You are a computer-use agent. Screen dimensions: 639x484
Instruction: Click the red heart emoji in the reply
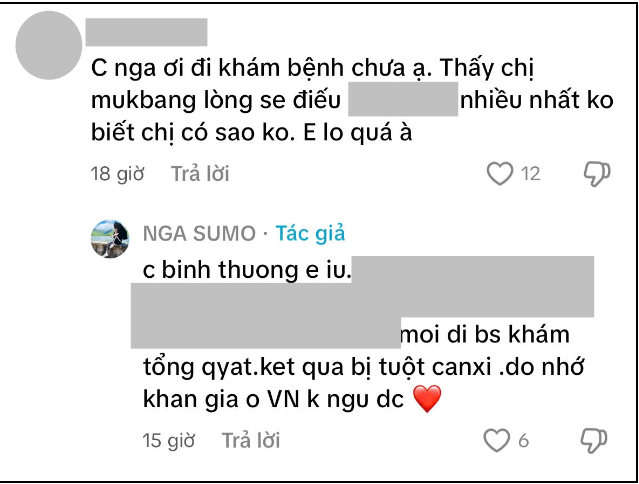coord(427,399)
